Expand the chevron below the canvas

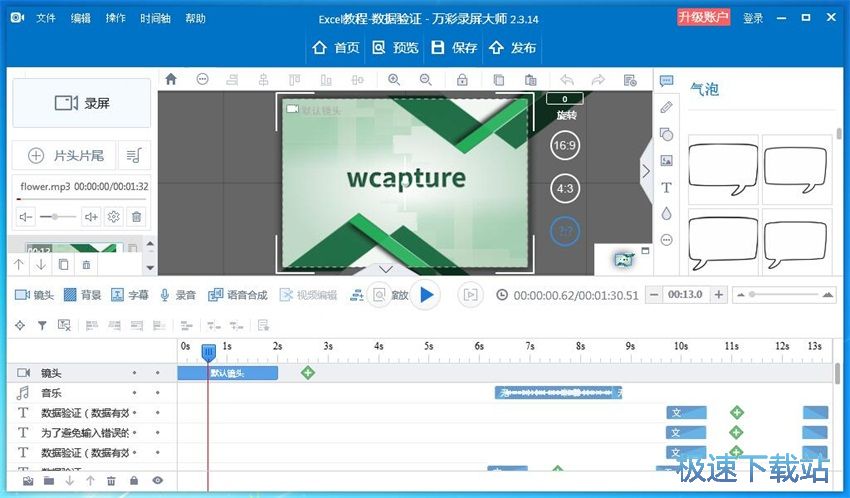coord(385,269)
